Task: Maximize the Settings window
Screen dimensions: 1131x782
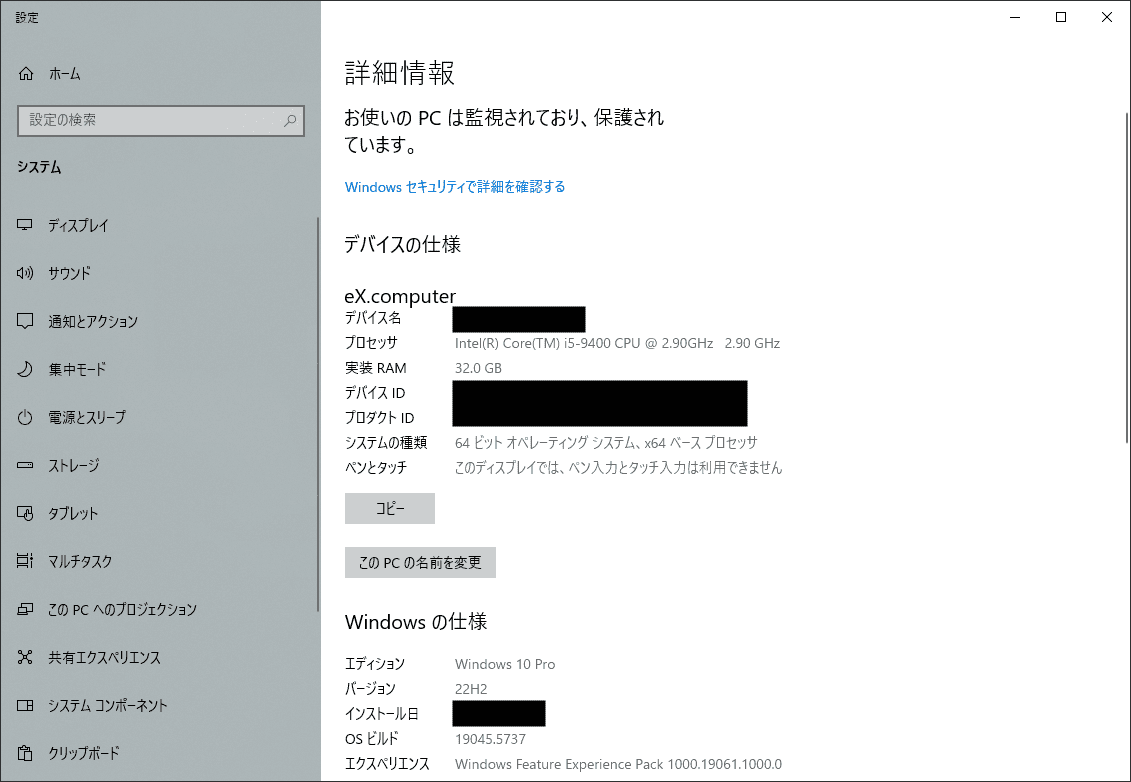Action: point(1061,17)
